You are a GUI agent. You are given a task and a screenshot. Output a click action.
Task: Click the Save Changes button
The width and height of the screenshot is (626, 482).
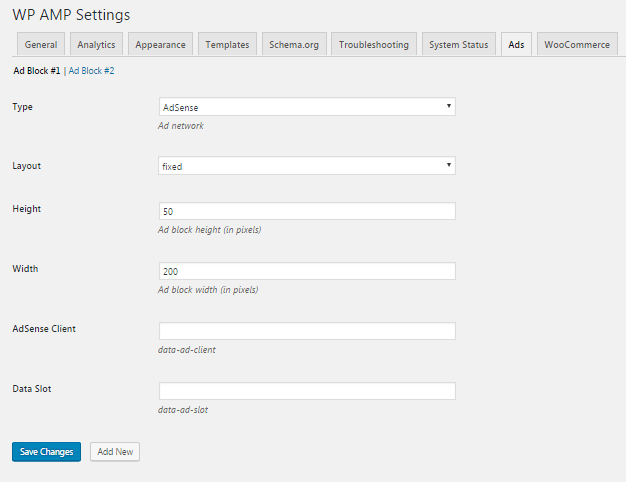[x=46, y=452]
